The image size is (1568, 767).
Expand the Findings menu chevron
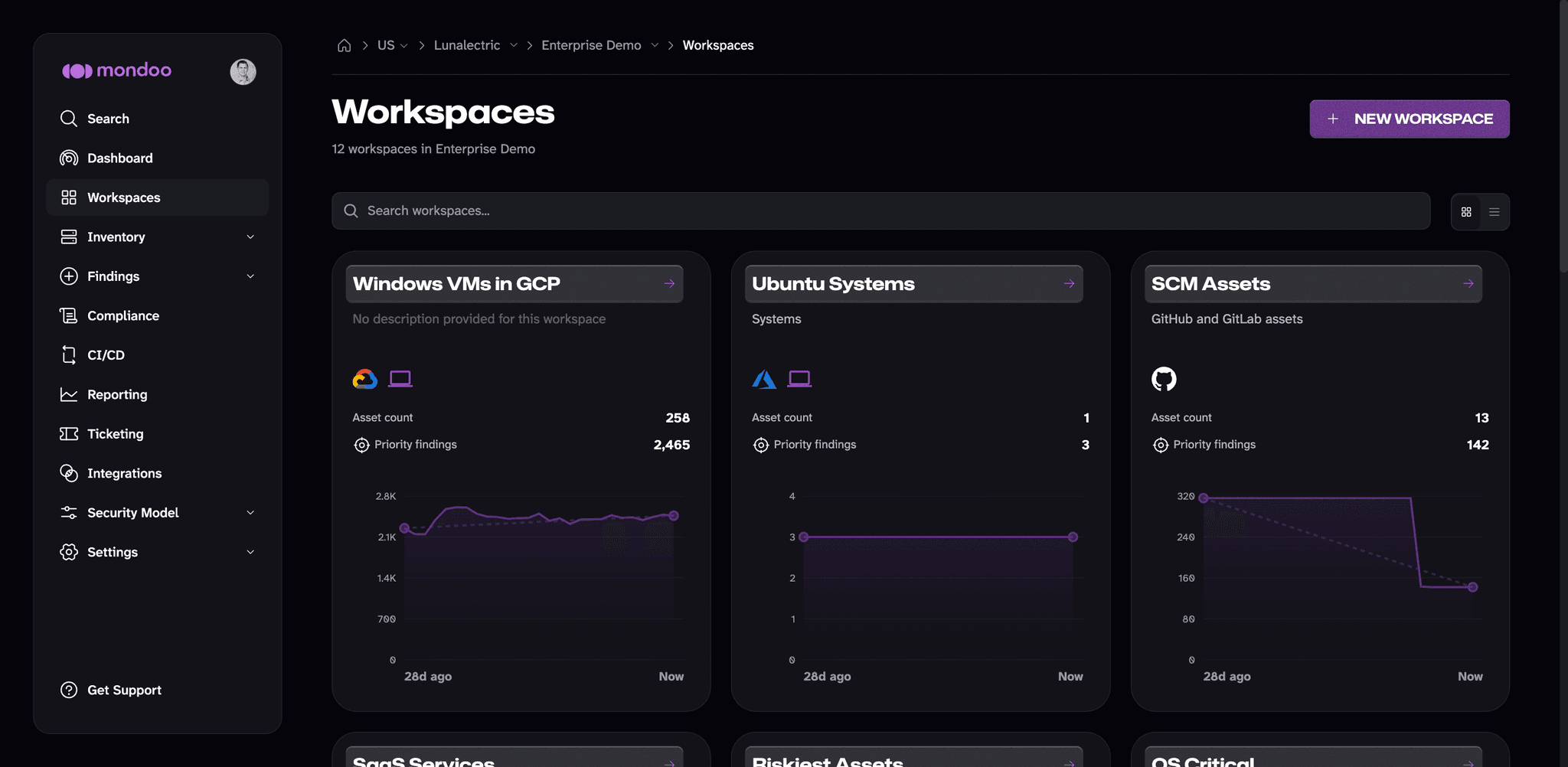pos(250,276)
